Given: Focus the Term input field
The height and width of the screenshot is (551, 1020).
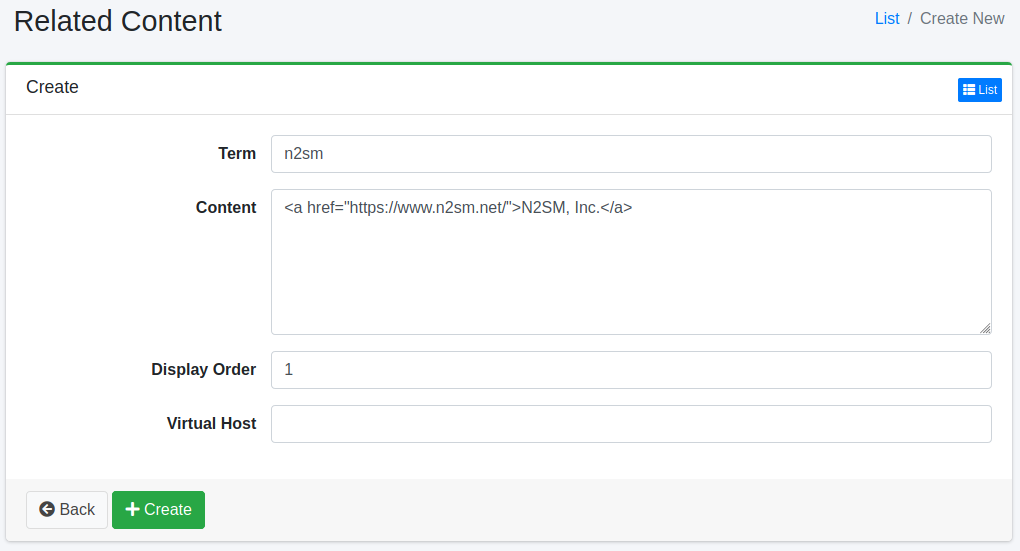Looking at the screenshot, I should click(631, 154).
